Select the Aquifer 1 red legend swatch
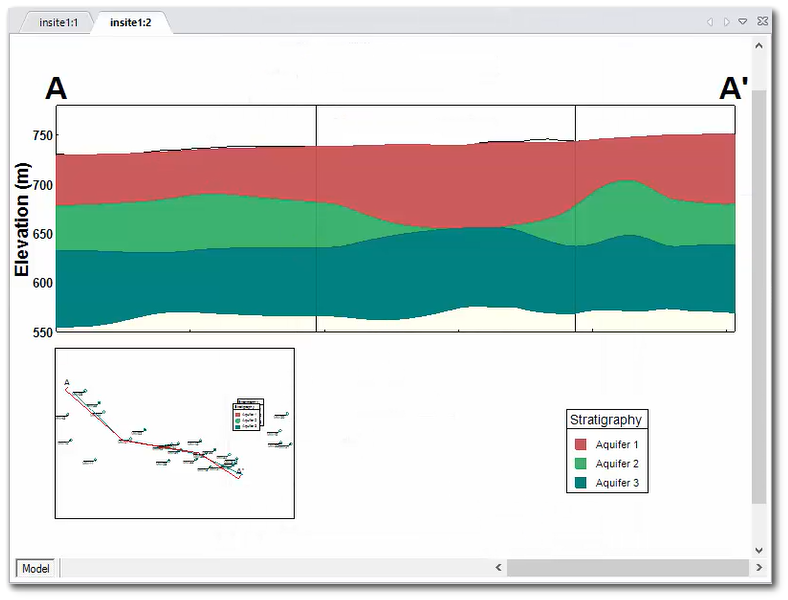The height and width of the screenshot is (600, 788). coord(580,444)
